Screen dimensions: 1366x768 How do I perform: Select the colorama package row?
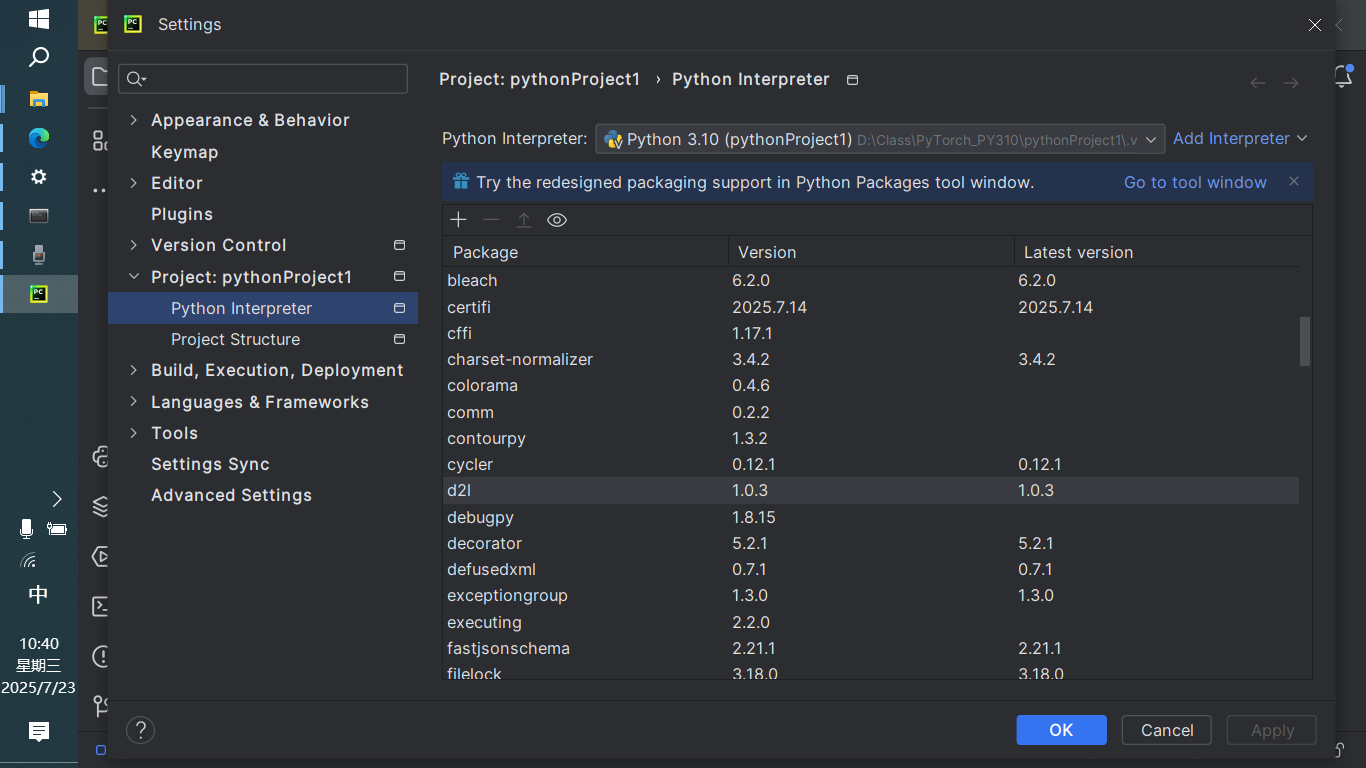[x=871, y=385]
